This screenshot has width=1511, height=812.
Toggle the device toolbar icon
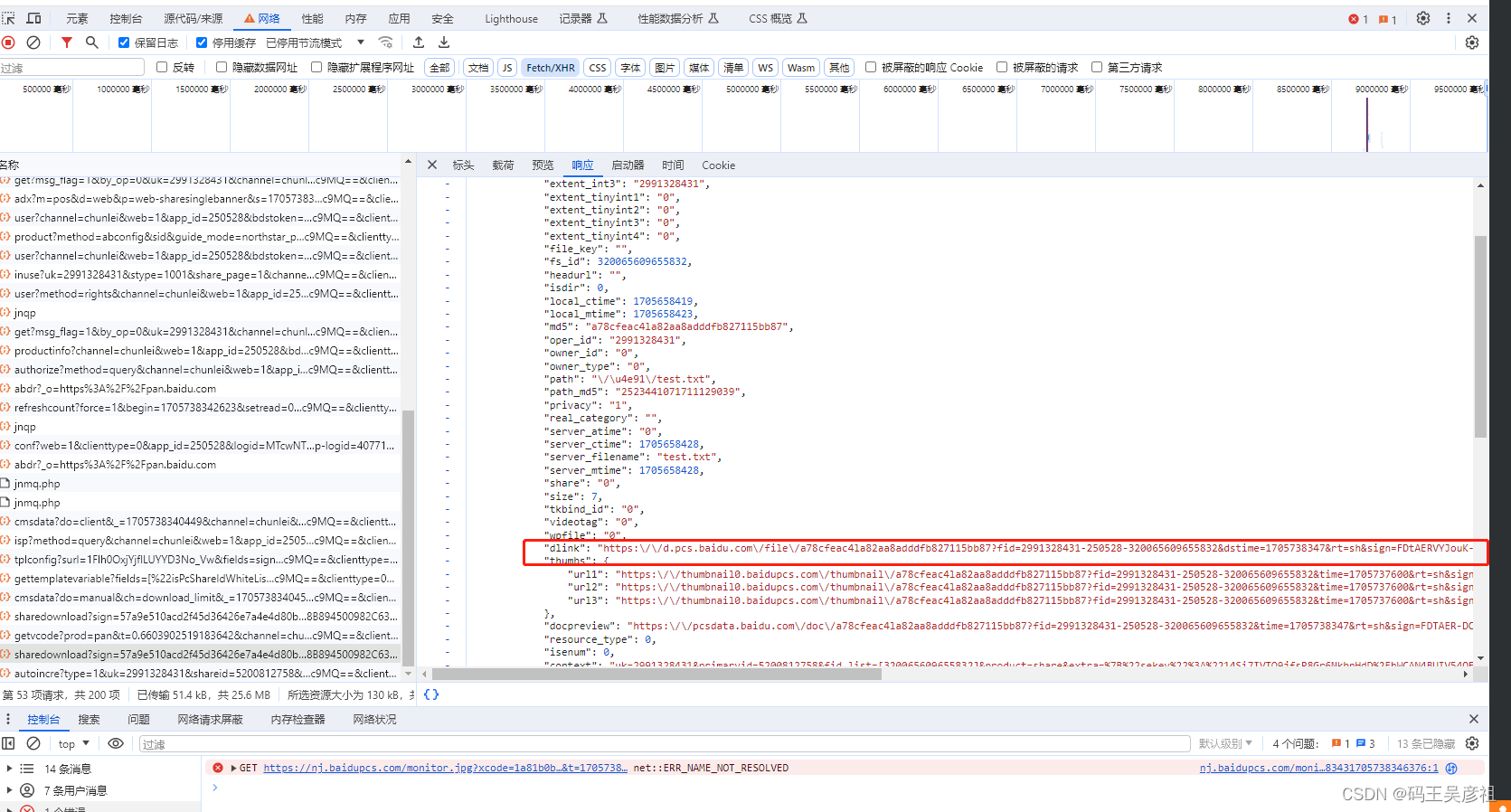pyautogui.click(x=33, y=18)
